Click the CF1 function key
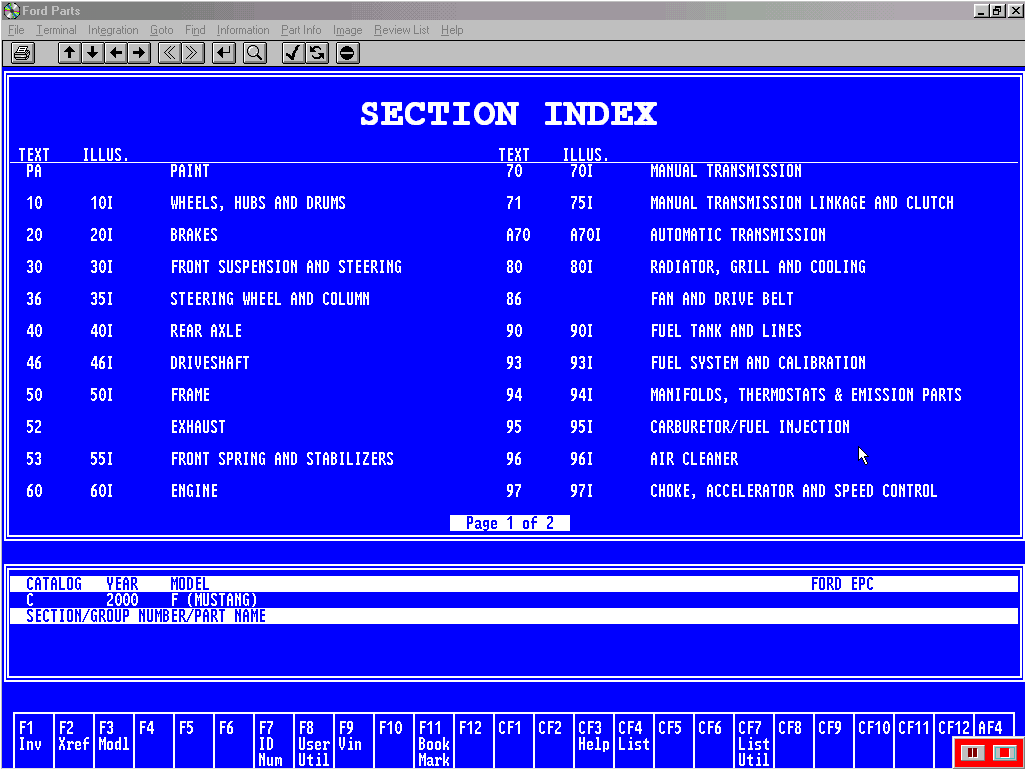Viewport: 1025px width, 769px height. pos(513,740)
